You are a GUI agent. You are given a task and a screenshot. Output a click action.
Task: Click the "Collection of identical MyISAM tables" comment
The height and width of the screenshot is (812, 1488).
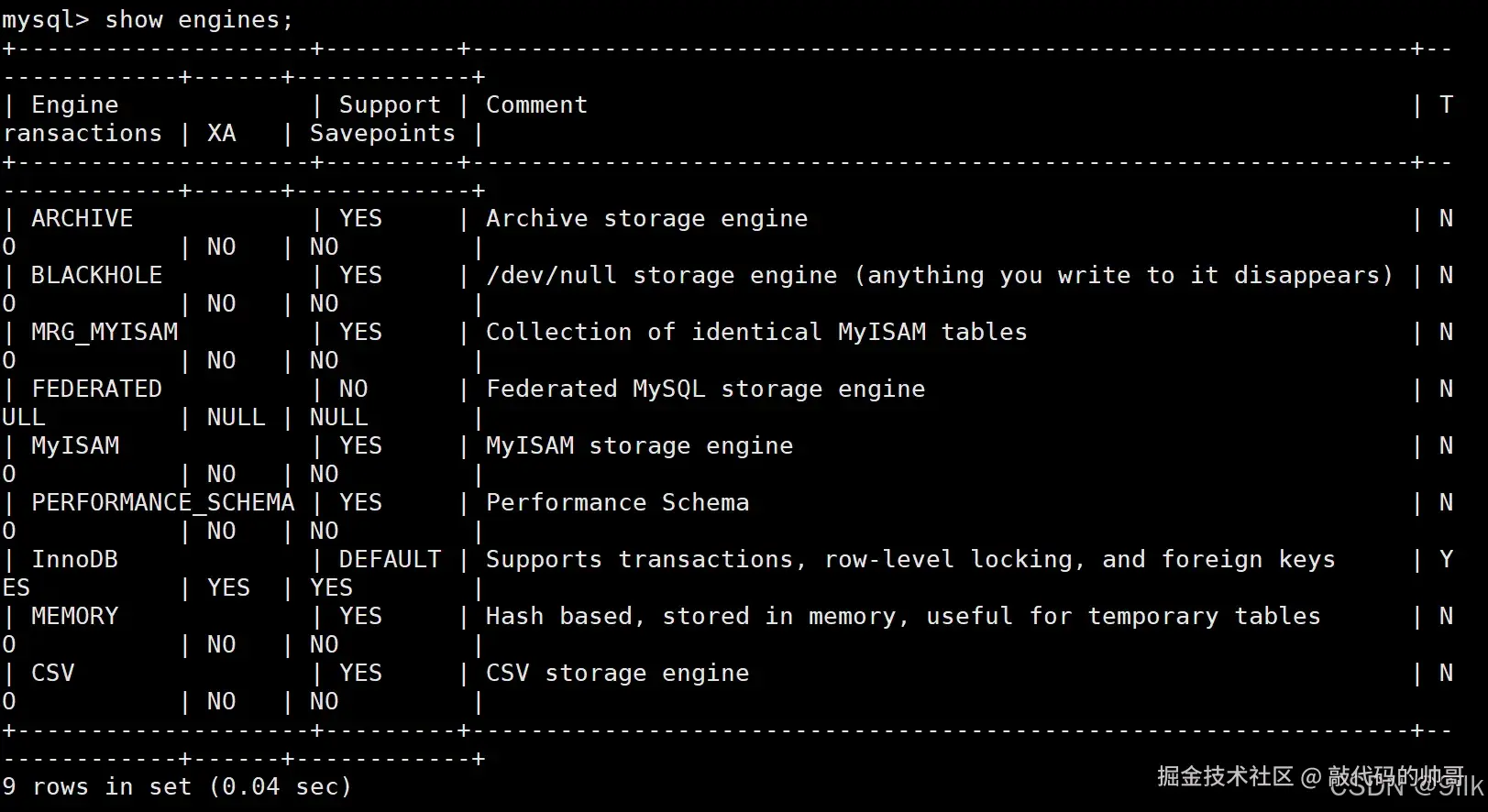tap(756, 333)
